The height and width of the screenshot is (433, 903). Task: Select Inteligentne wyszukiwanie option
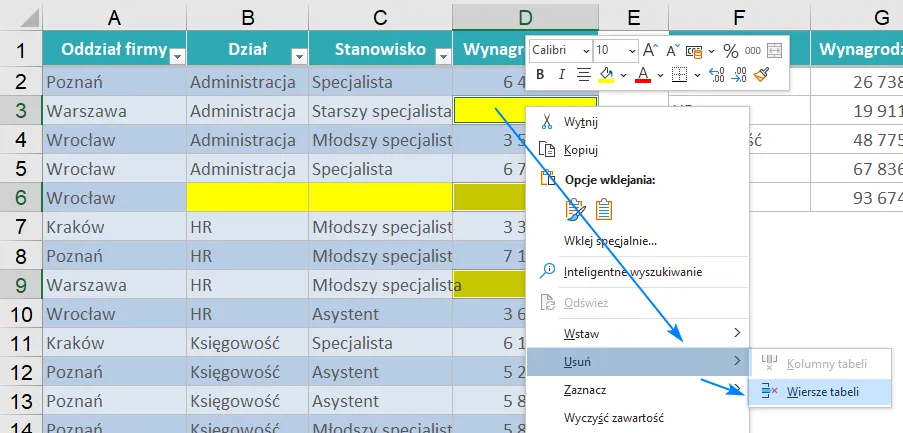tap(638, 272)
